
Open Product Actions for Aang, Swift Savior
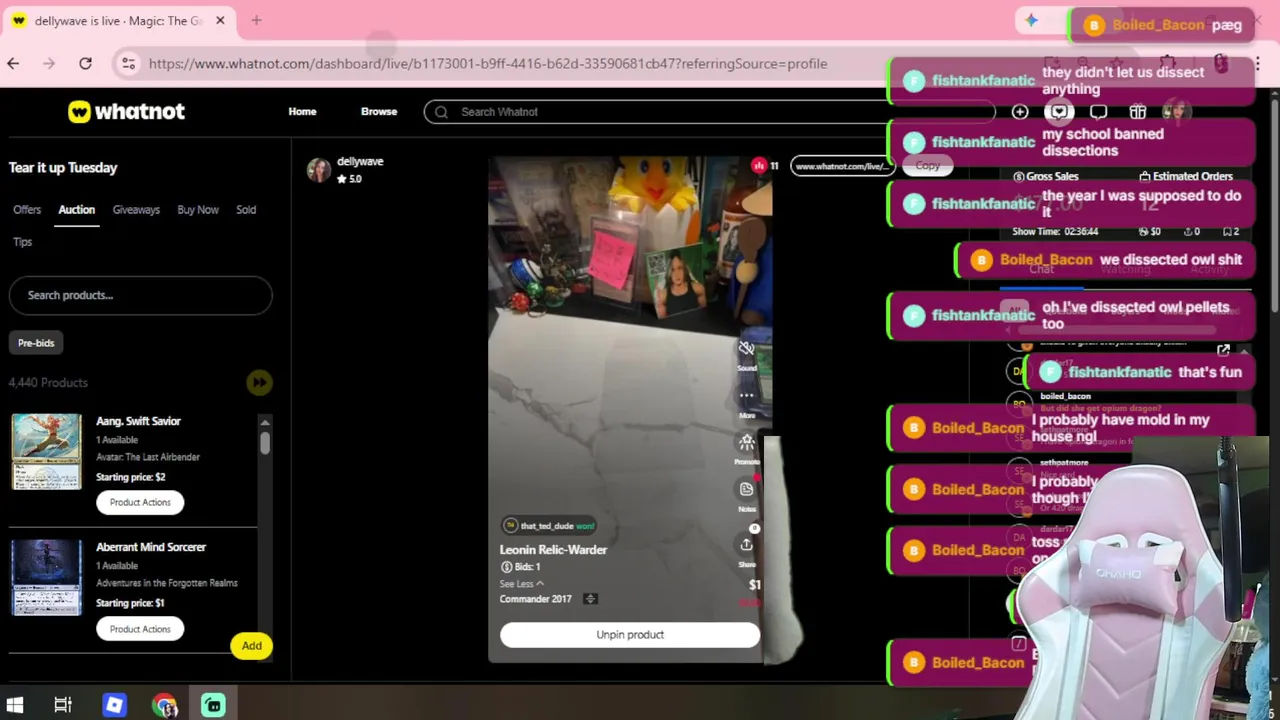click(140, 502)
